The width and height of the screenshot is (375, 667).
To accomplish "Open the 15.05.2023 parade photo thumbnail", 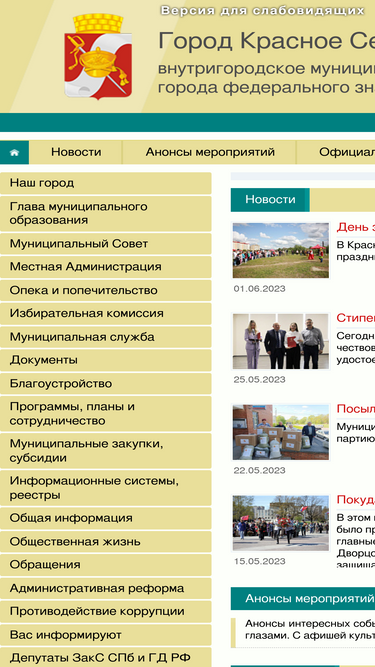I will [281, 523].
